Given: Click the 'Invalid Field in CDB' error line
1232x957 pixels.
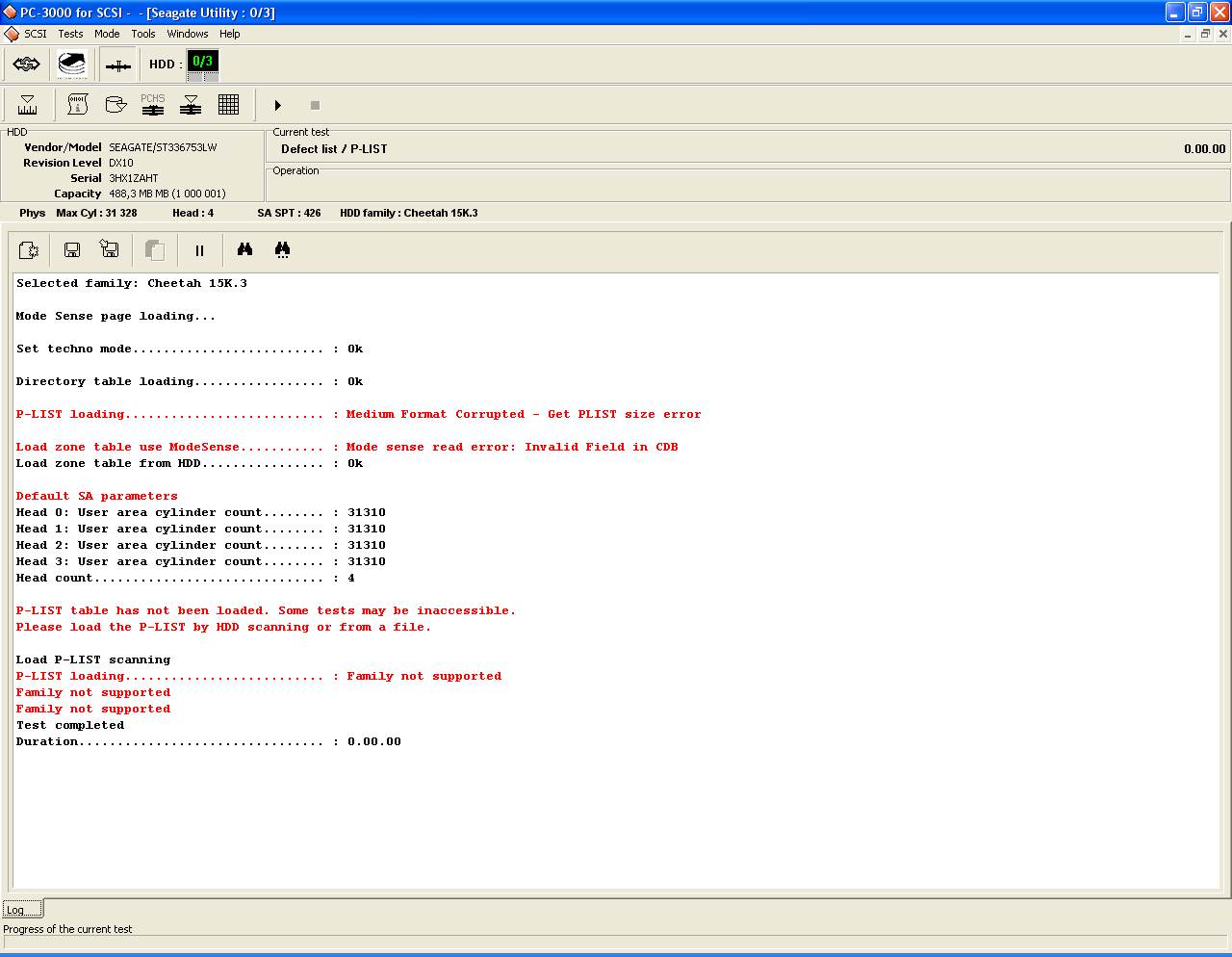Looking at the screenshot, I should click(347, 447).
